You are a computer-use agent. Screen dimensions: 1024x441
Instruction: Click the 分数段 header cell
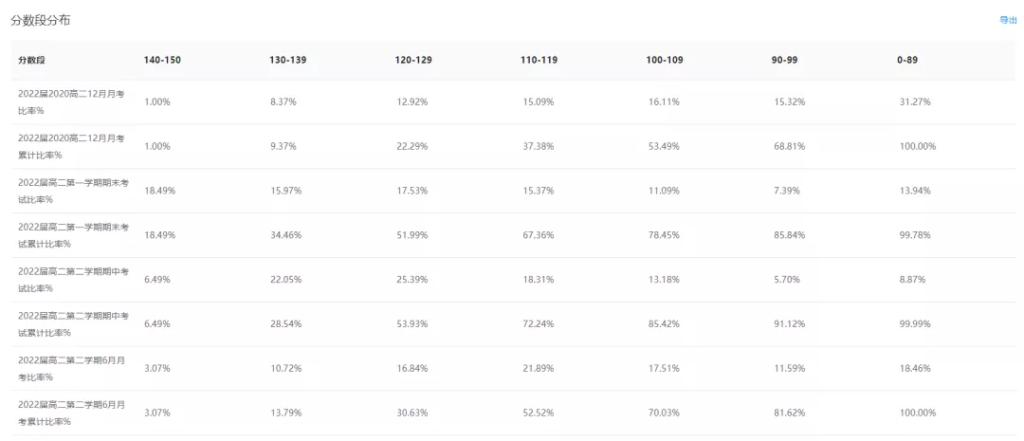point(31,60)
